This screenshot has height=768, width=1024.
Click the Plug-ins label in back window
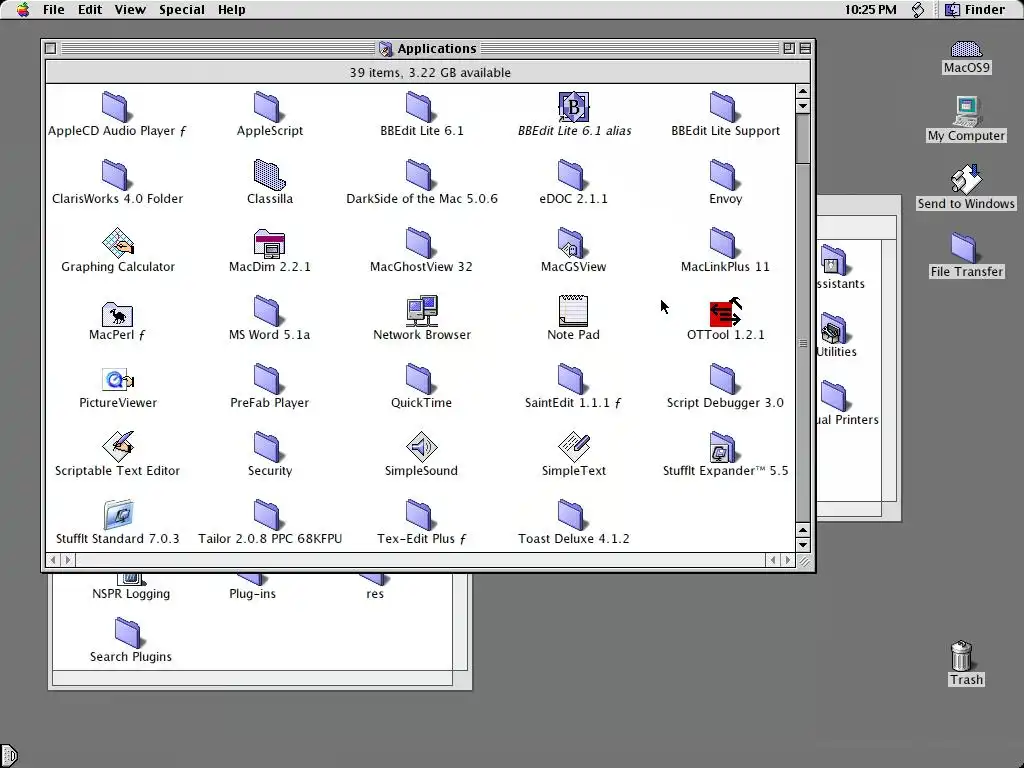(252, 594)
